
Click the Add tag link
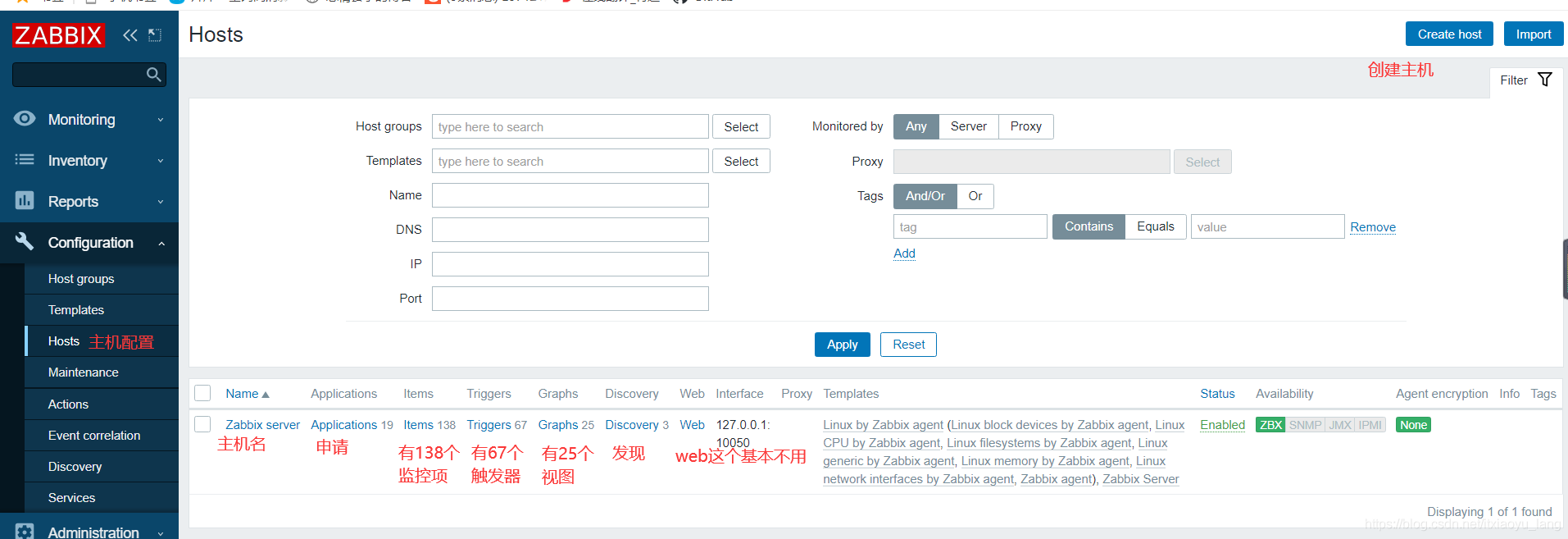[904, 254]
